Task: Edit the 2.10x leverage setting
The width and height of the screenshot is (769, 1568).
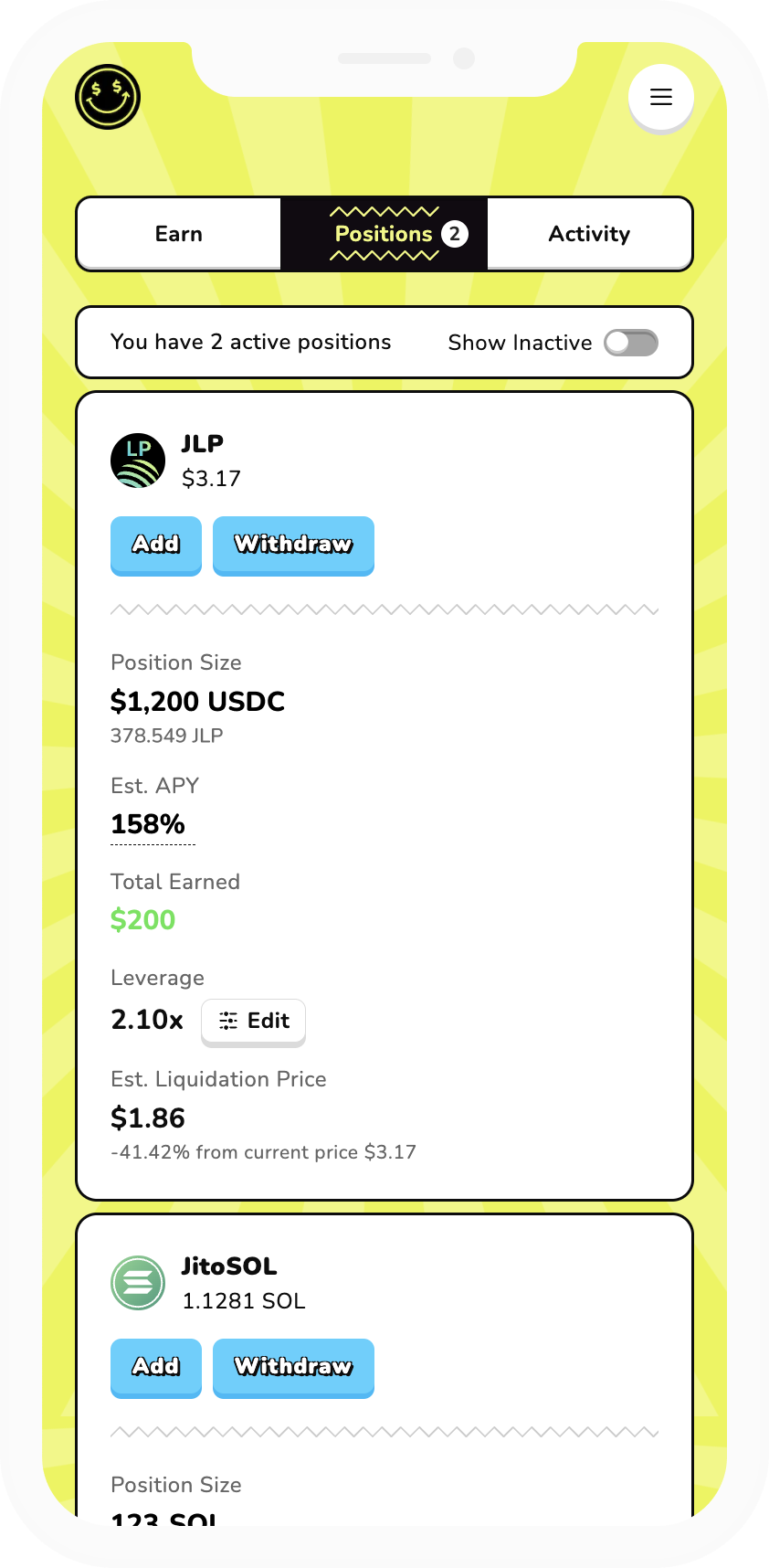Action: click(x=253, y=1021)
